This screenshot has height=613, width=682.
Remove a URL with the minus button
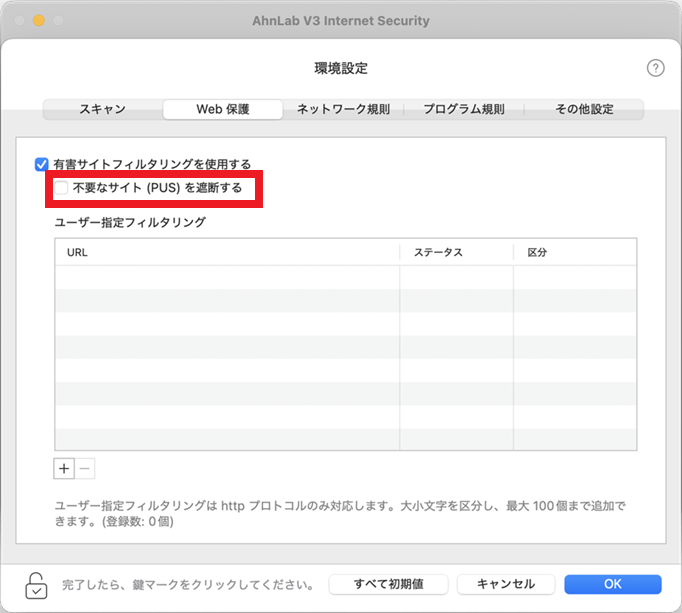pyautogui.click(x=85, y=469)
